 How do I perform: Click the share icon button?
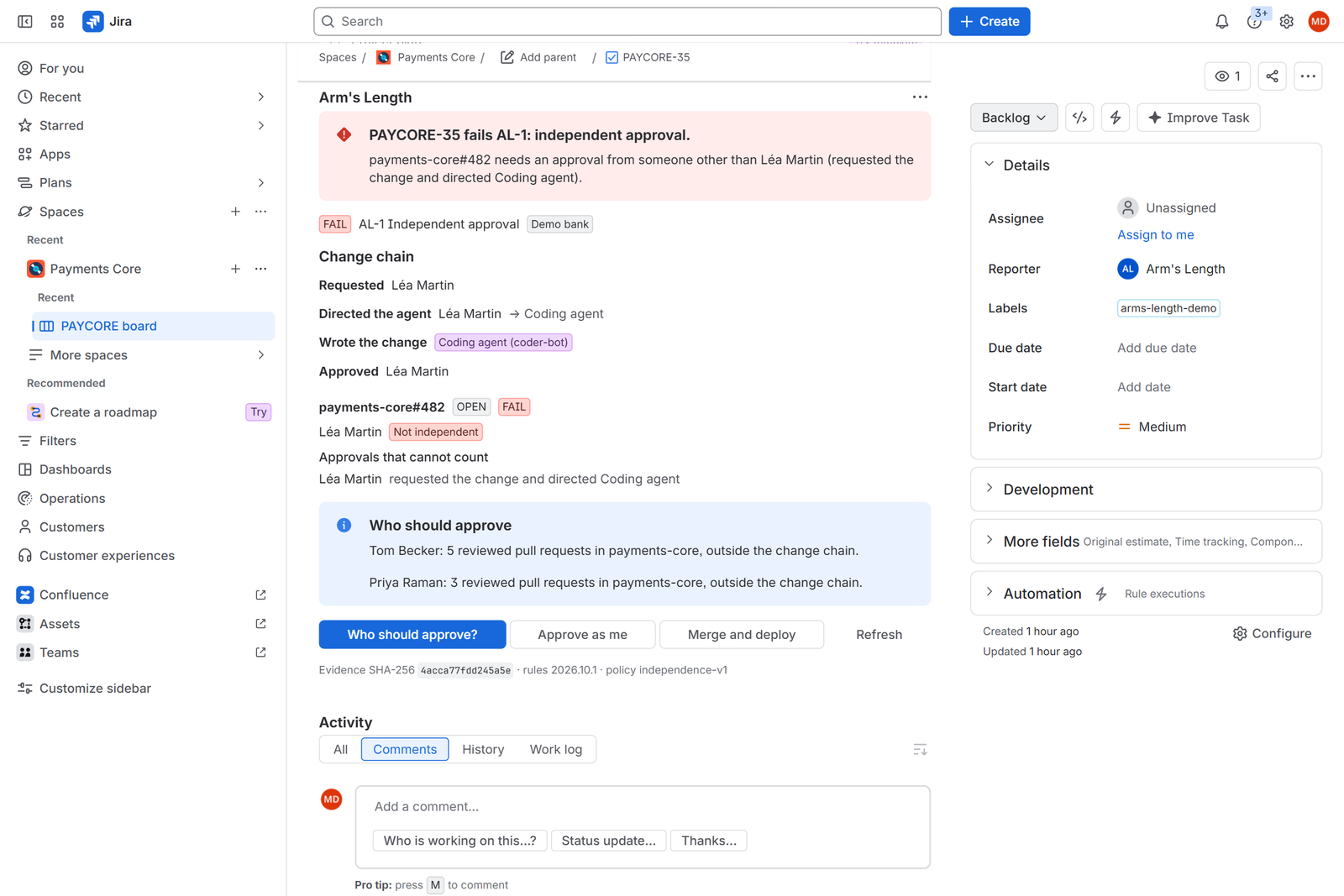point(1272,76)
